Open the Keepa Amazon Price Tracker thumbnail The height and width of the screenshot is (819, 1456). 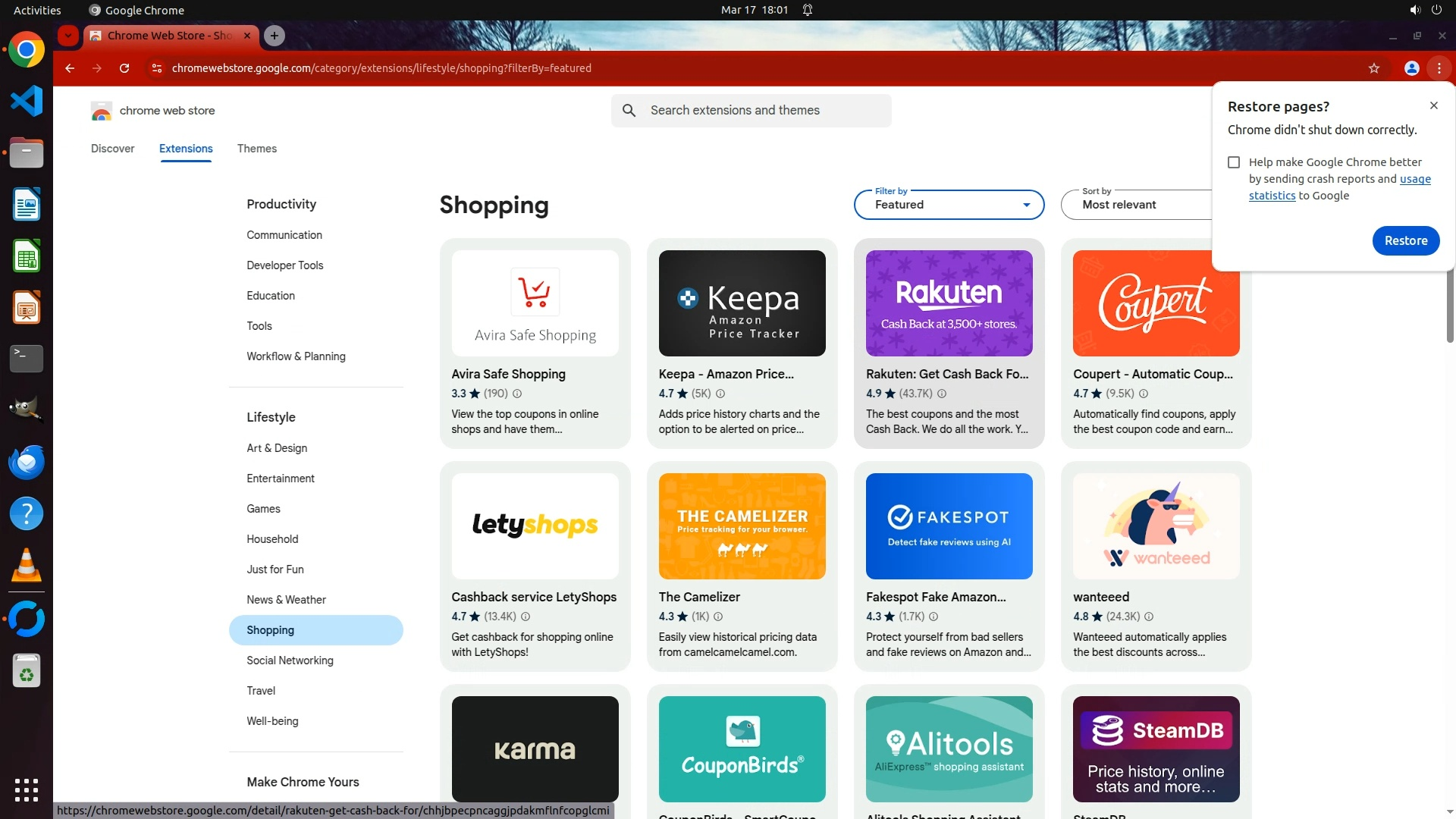coord(742,303)
